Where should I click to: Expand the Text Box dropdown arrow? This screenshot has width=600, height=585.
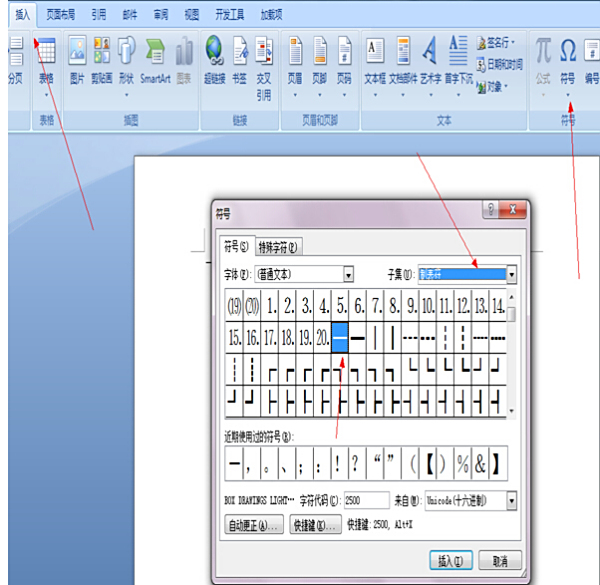click(375, 95)
